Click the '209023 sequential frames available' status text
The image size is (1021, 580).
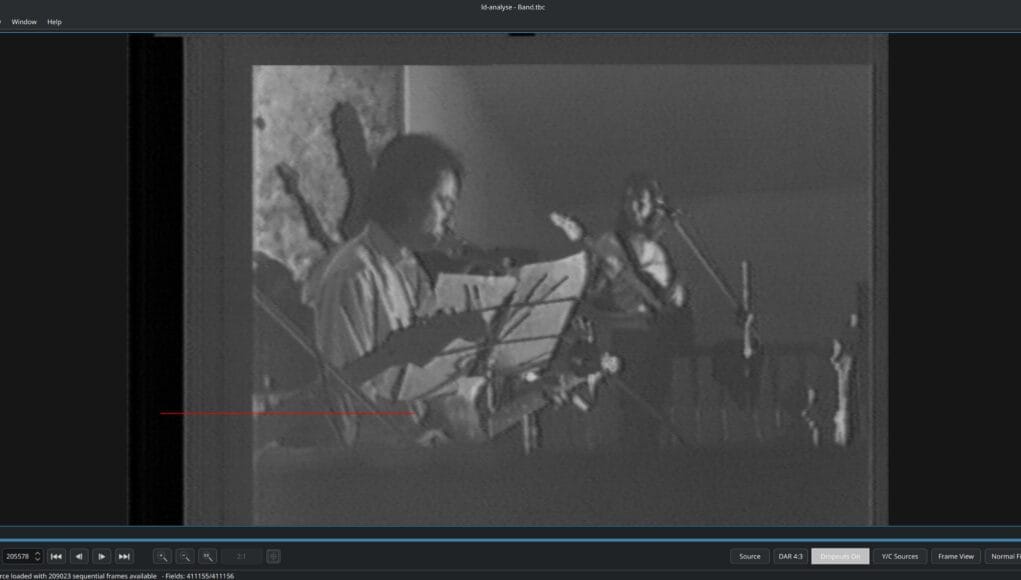(x=102, y=575)
